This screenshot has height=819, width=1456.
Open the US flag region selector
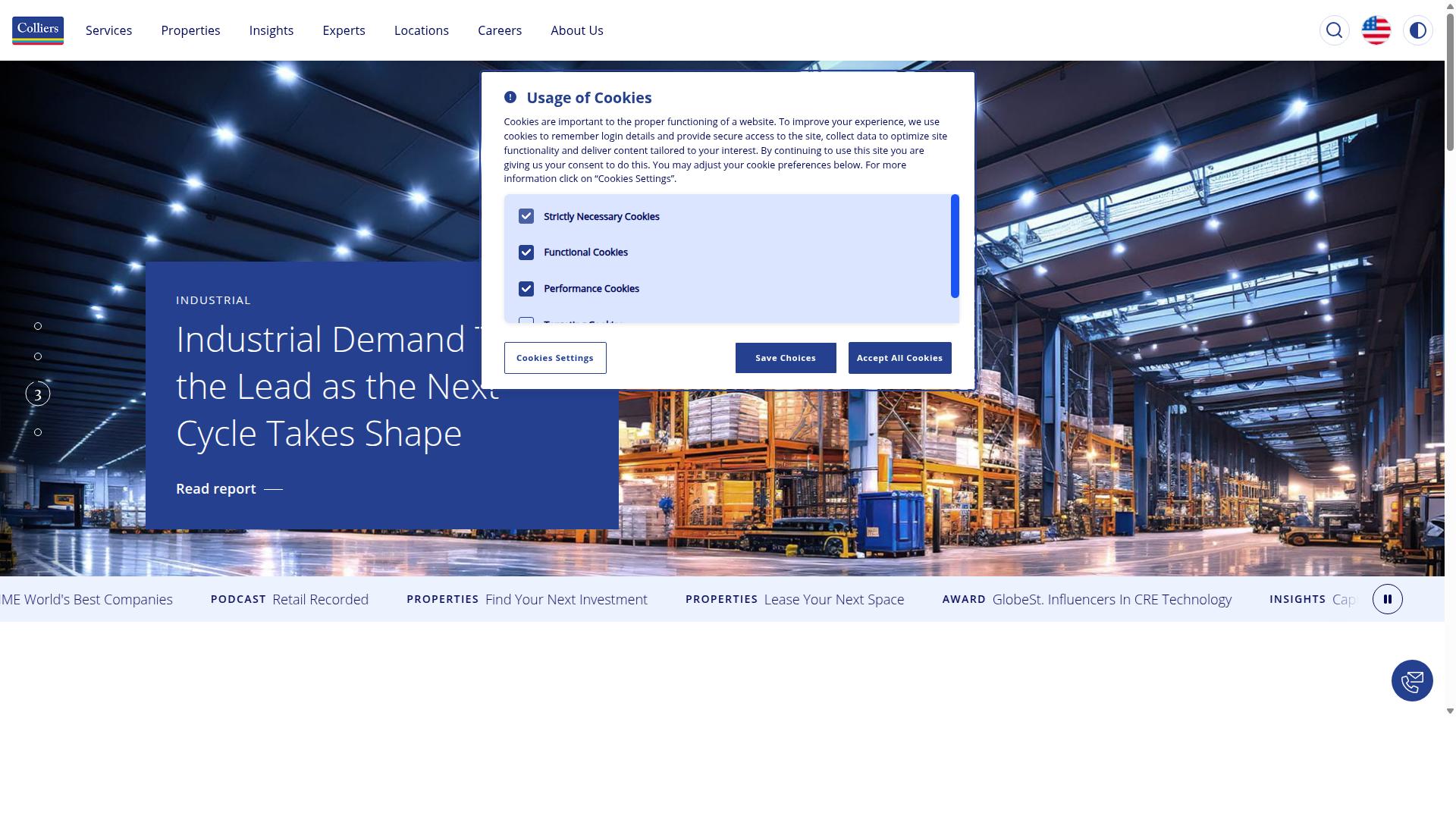tap(1376, 30)
